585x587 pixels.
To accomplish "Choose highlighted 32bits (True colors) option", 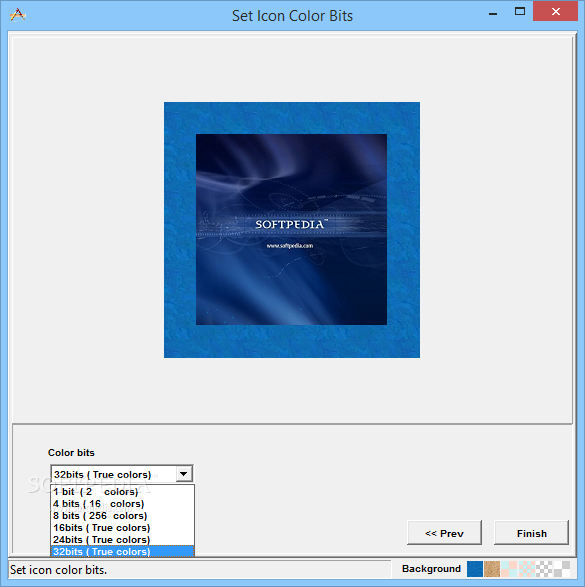I will coord(123,551).
